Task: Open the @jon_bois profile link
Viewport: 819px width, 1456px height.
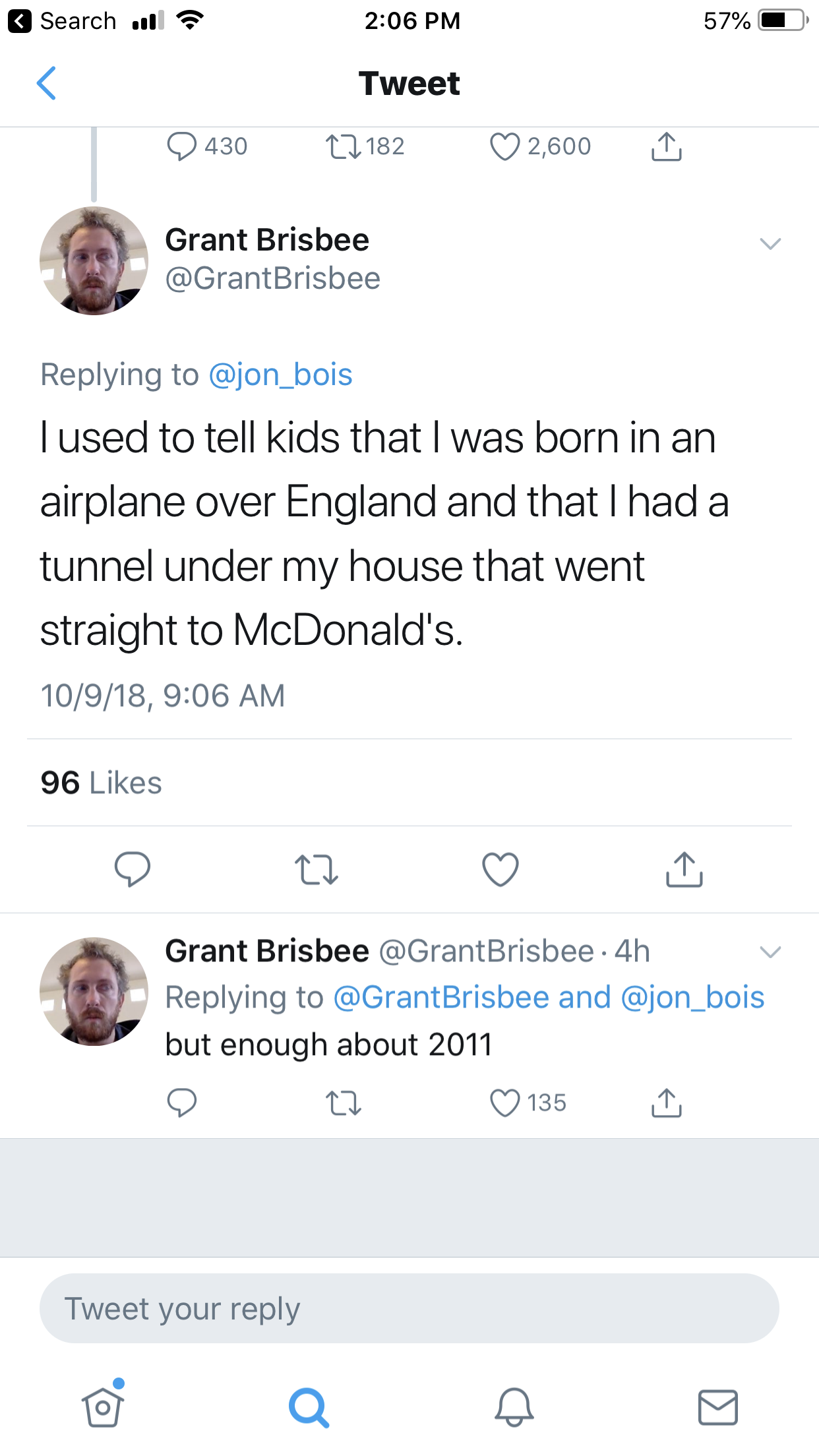Action: pyautogui.click(x=280, y=375)
